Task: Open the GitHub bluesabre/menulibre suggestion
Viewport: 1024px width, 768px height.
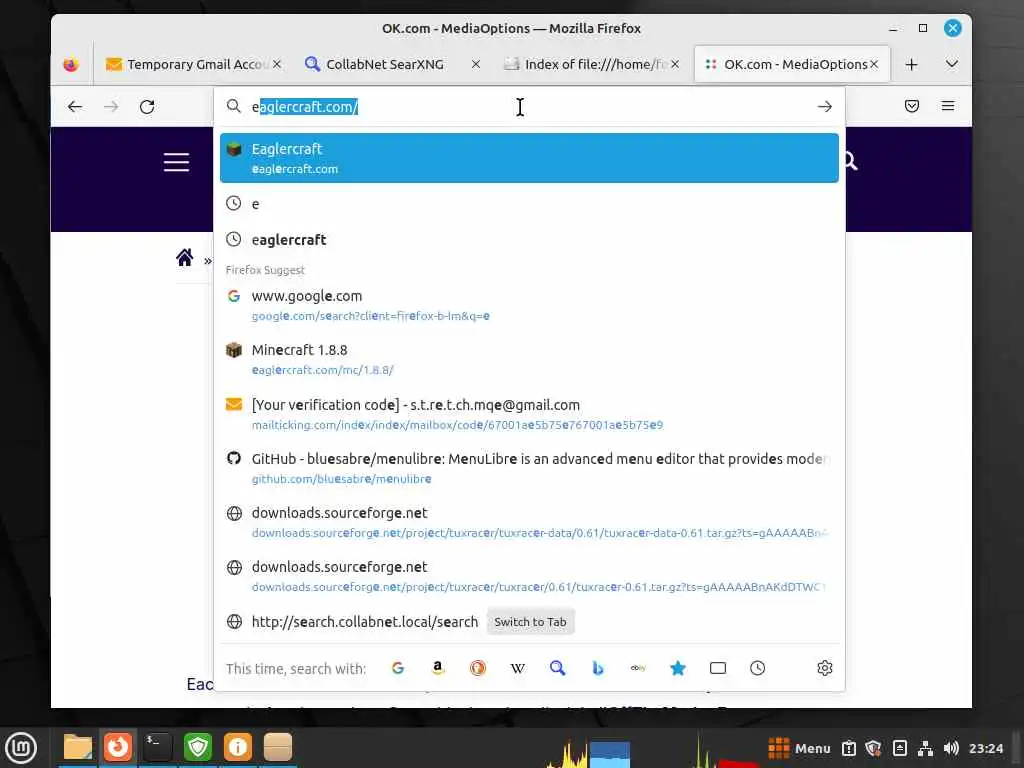Action: [x=529, y=468]
